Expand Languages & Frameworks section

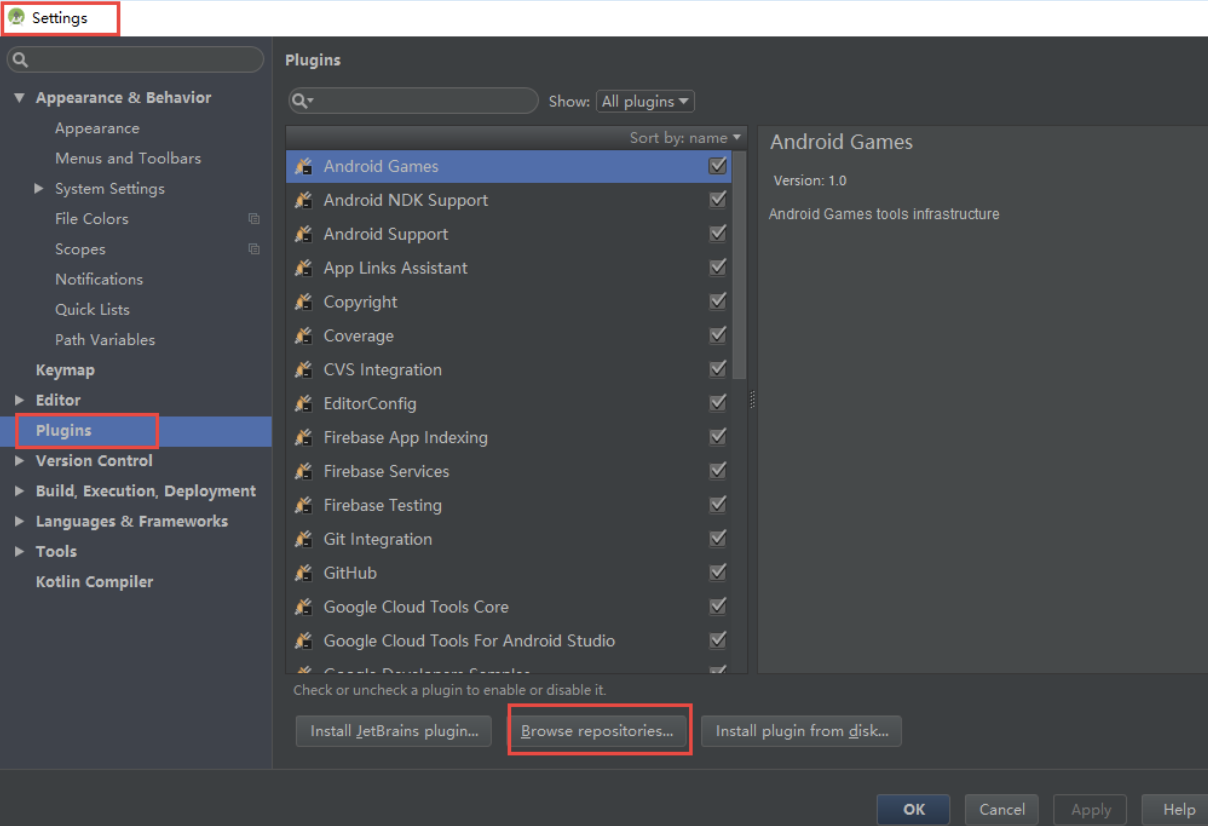19,521
